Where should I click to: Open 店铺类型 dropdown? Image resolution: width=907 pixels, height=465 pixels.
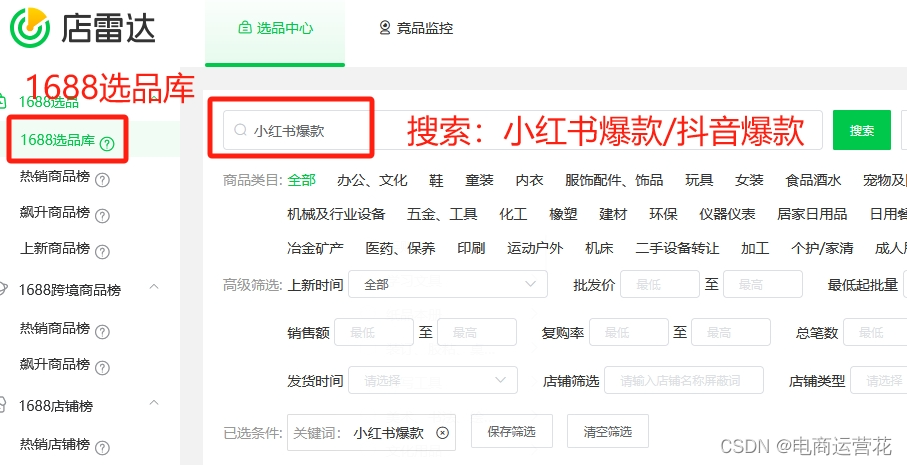879,380
